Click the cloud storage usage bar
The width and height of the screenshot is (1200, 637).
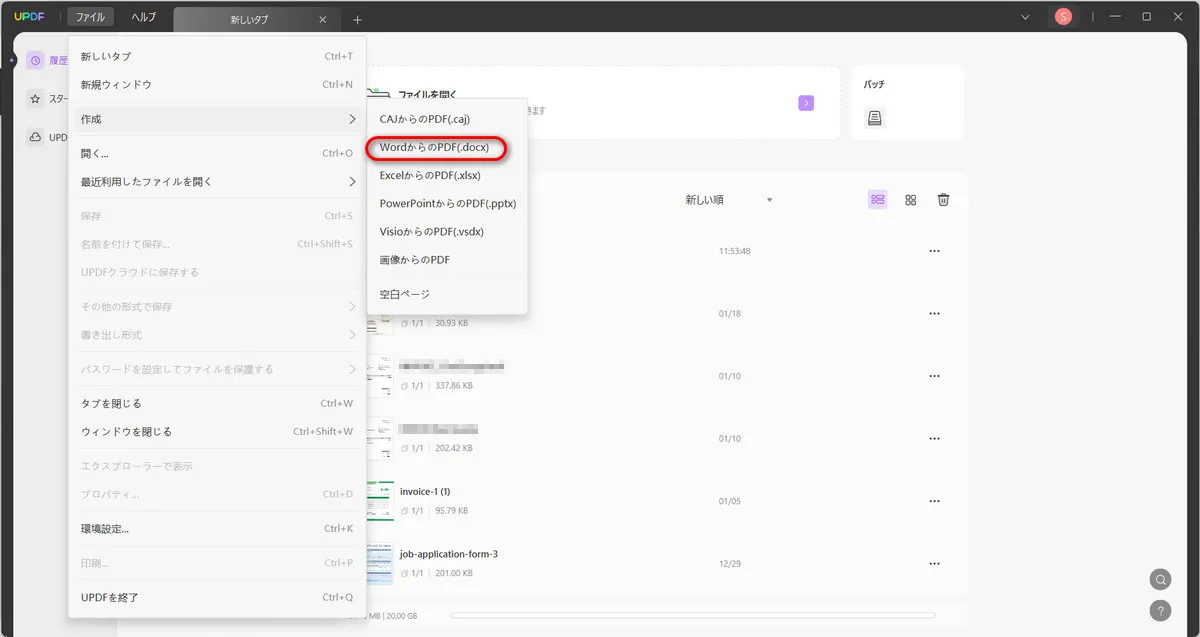(693, 615)
